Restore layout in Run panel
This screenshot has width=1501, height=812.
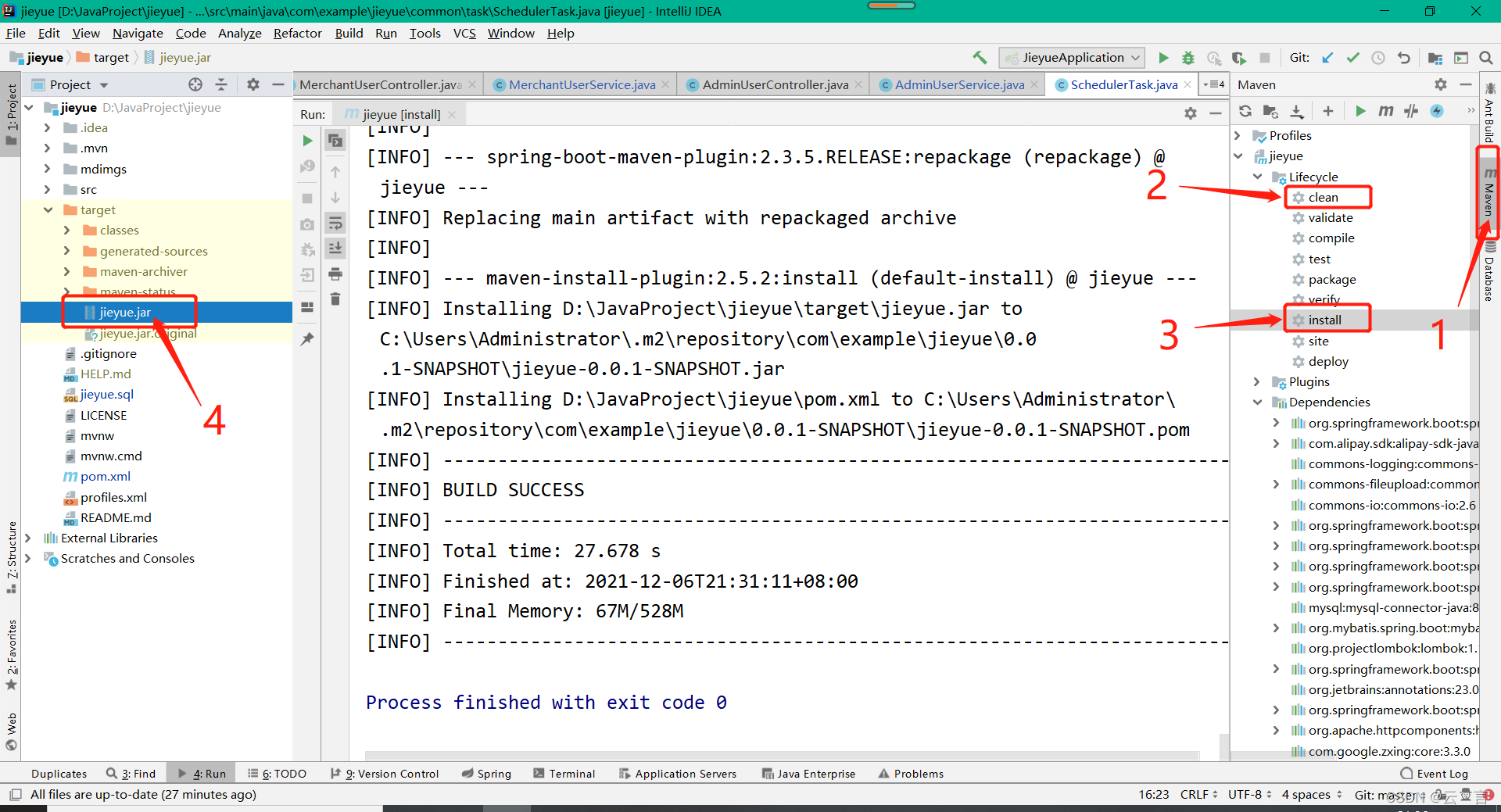tap(307, 307)
